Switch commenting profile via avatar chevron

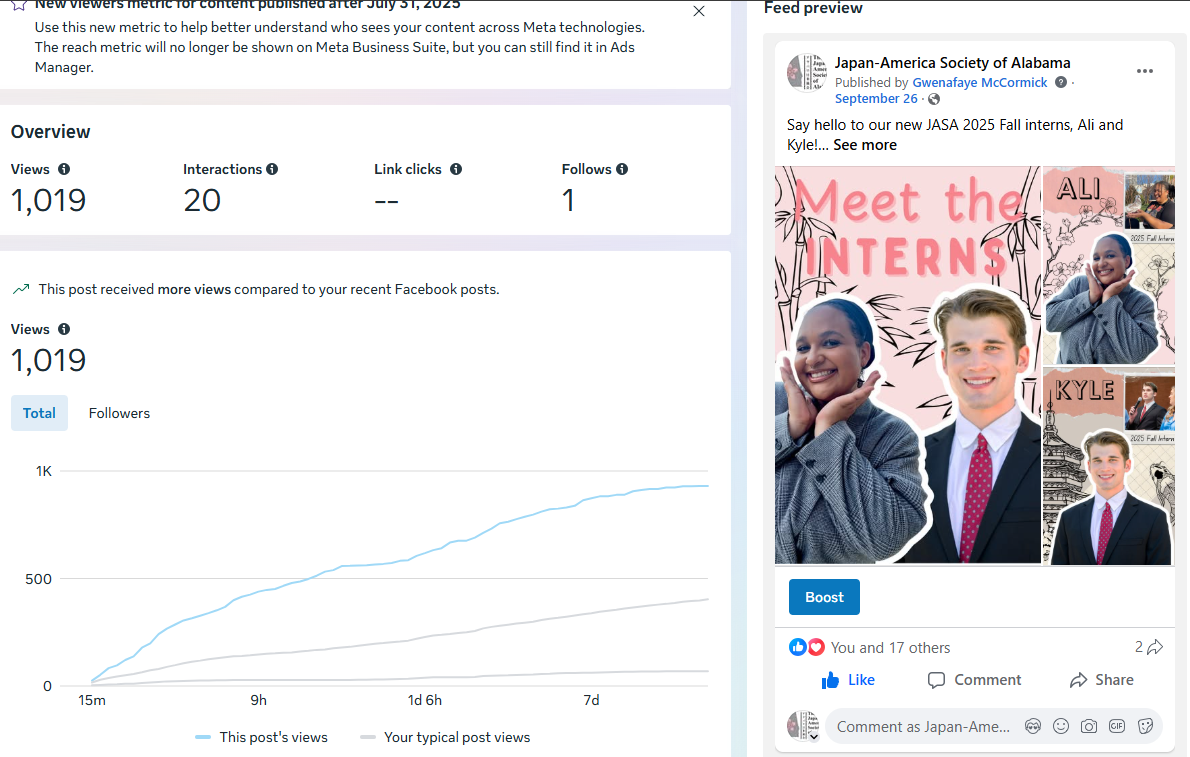814,737
